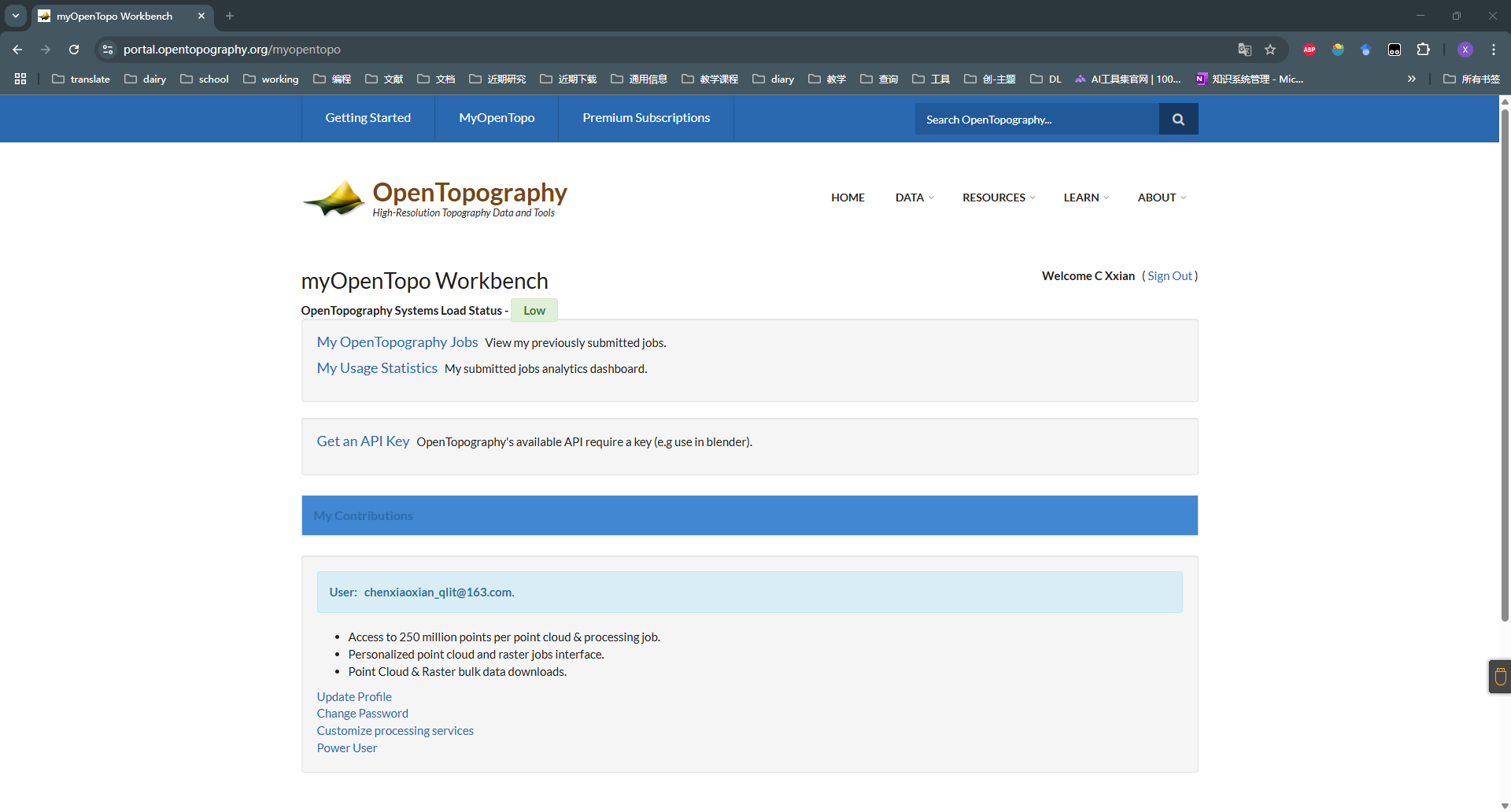Open the Power User link
This screenshot has width=1511, height=812.
(x=346, y=748)
